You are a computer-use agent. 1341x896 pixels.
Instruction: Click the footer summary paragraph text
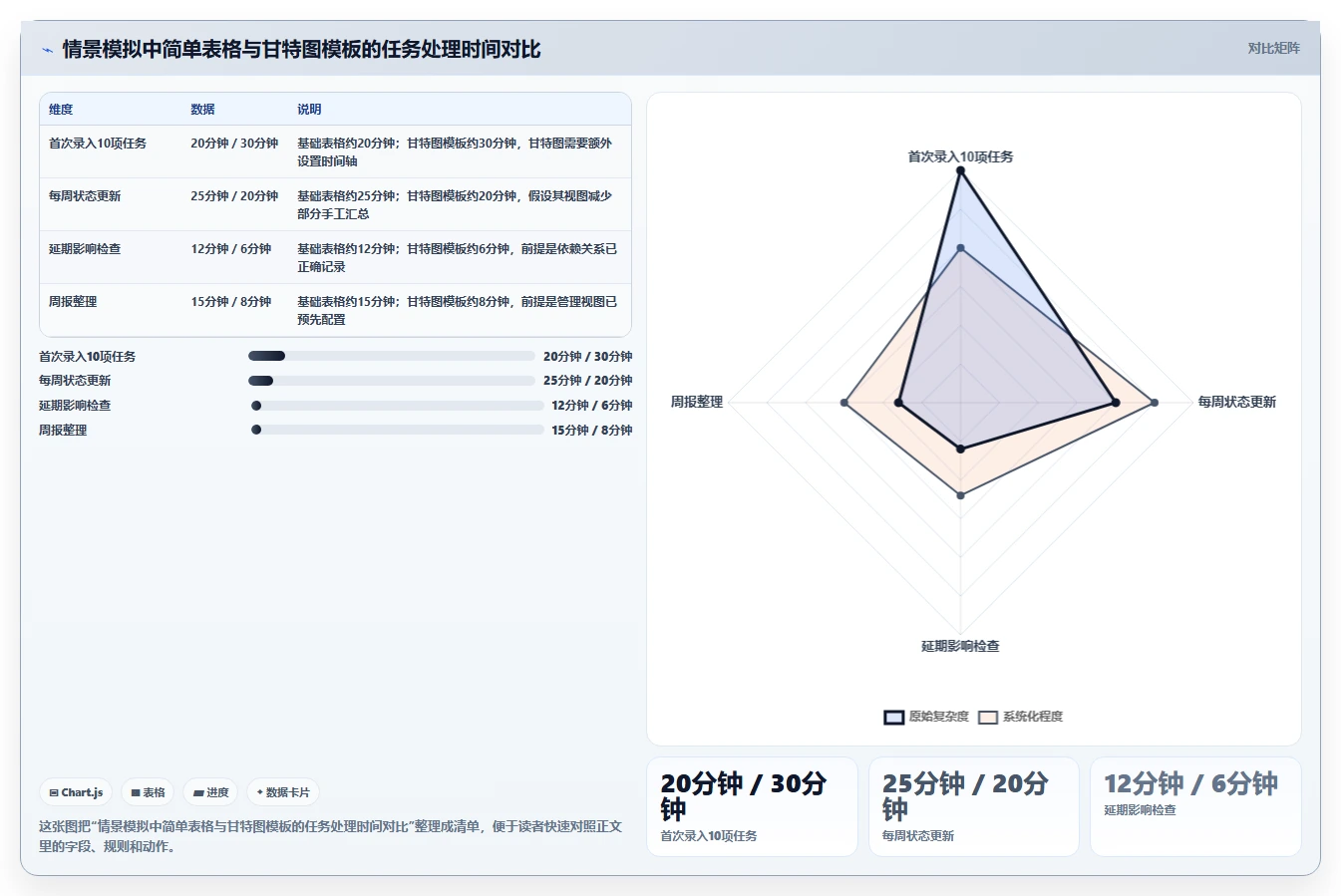tap(330, 836)
